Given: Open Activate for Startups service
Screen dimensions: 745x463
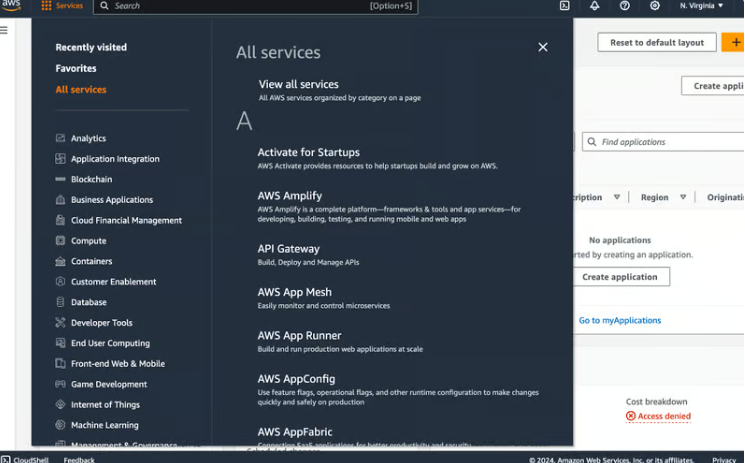Looking at the screenshot, I should click(308, 152).
